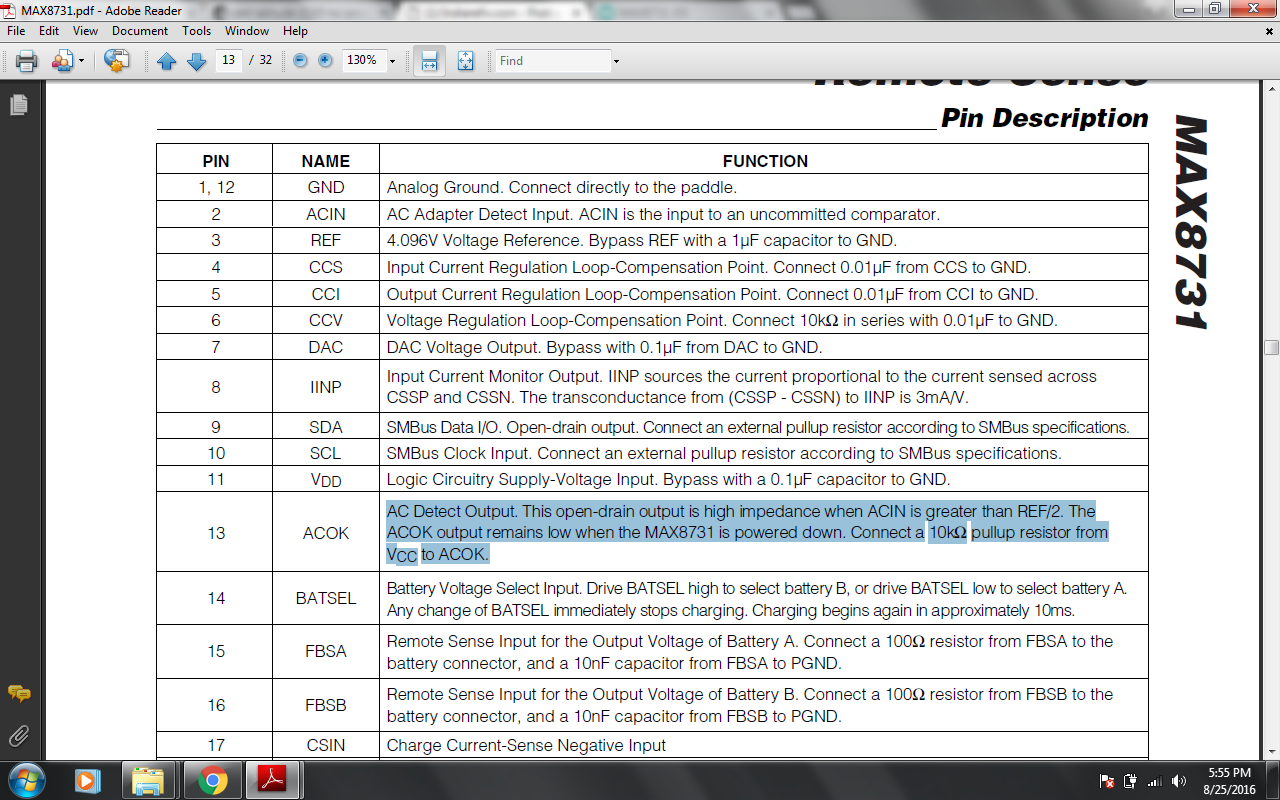Click into the Find search box

click(x=553, y=61)
